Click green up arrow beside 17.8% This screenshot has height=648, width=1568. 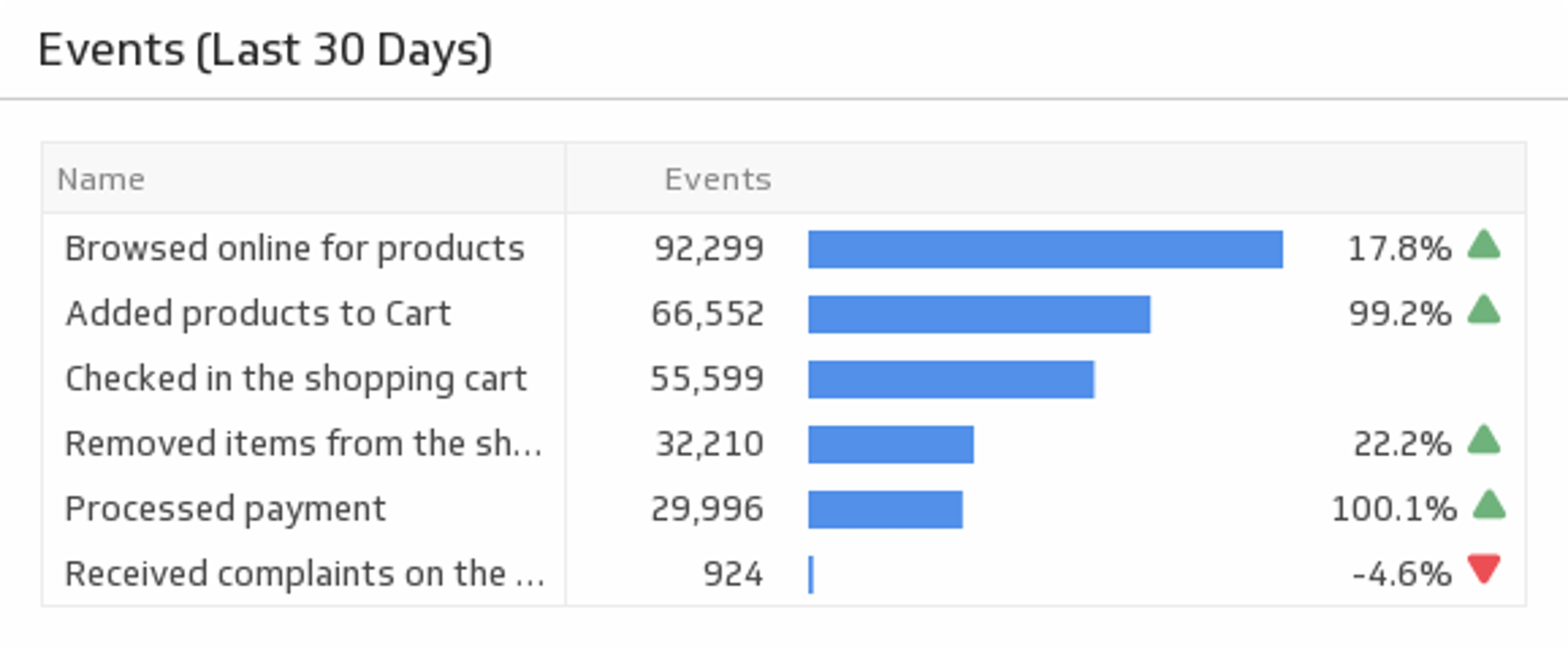point(1483,245)
